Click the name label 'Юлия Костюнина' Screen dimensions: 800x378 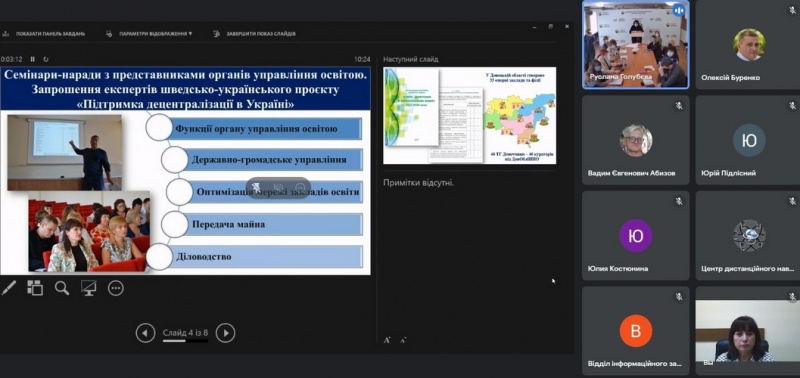click(618, 268)
